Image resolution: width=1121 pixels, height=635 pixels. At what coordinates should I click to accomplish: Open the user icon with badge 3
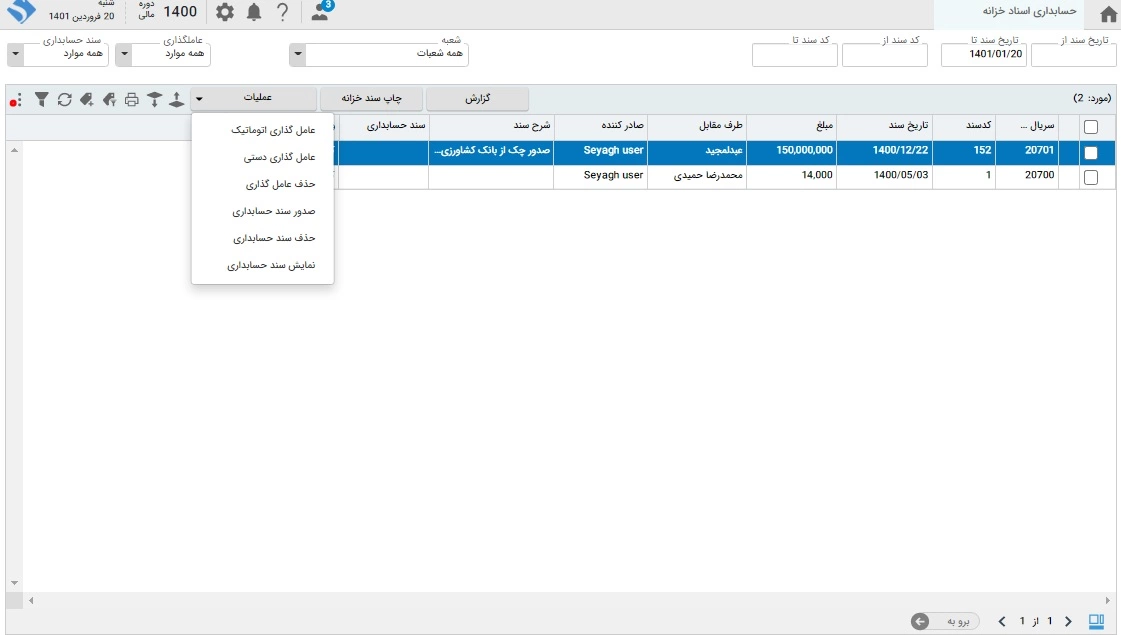(320, 13)
